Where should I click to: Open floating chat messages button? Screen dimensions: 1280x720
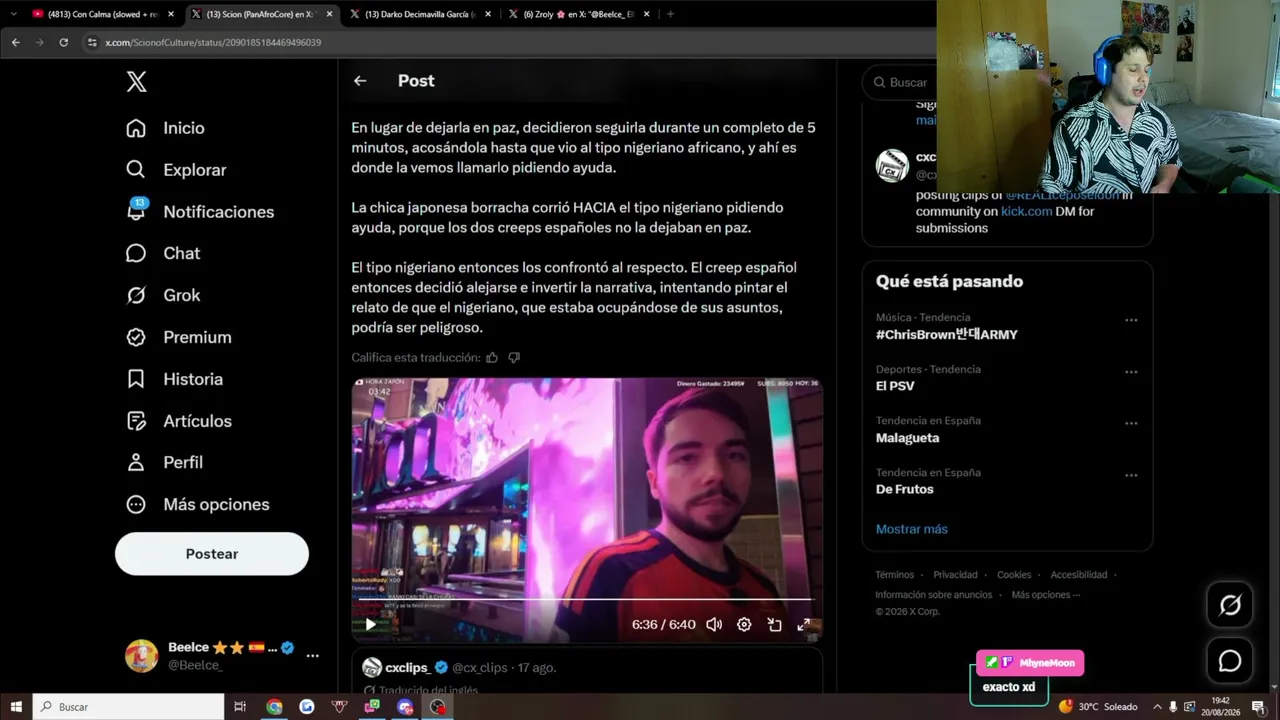pos(1229,661)
